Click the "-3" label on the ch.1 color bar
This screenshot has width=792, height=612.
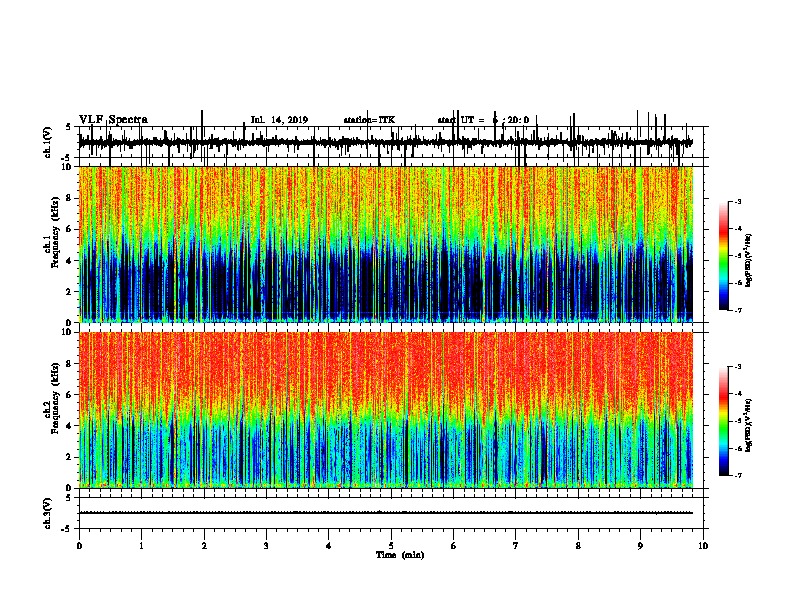[x=738, y=202]
